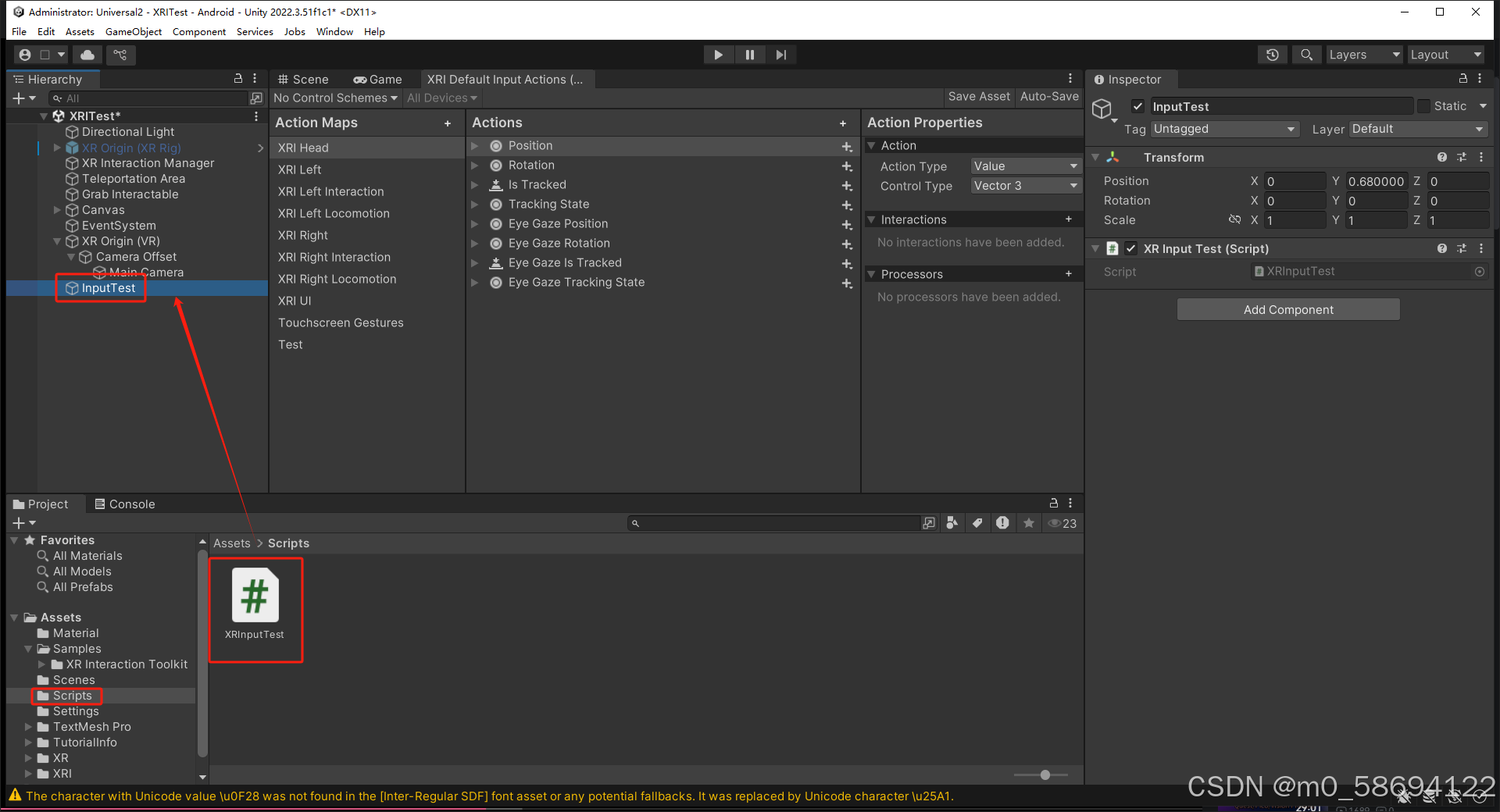1500x812 pixels.
Task: Click the asset labels icon in Project toolbar
Action: coord(977,523)
